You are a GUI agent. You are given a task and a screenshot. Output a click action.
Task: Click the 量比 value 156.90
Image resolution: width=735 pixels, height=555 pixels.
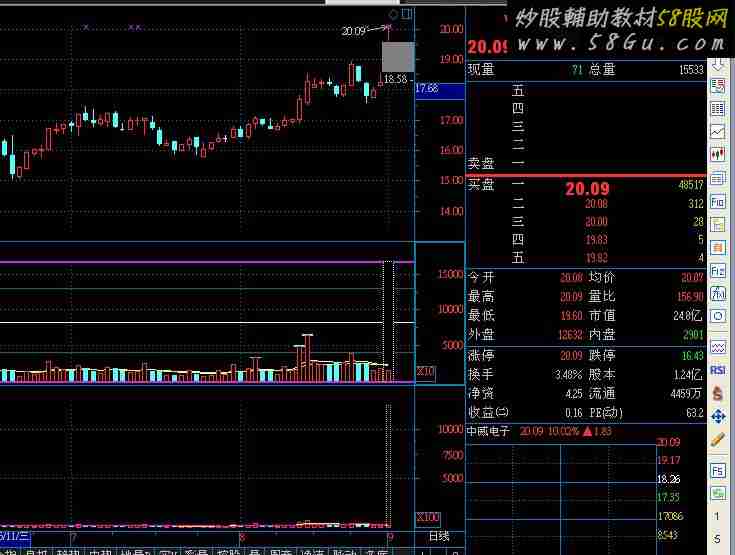(x=690, y=297)
